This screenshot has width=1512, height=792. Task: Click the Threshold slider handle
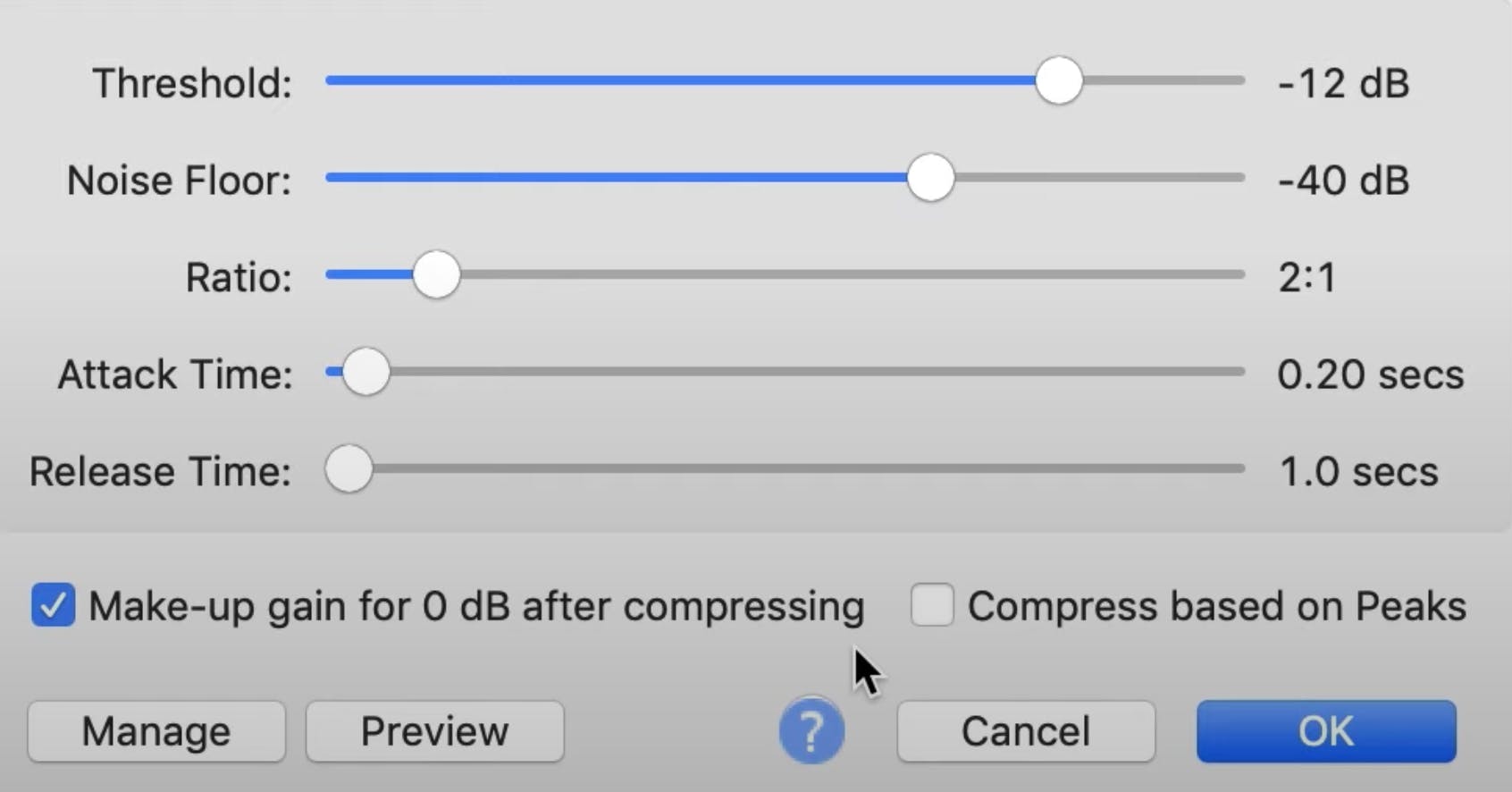point(1059,81)
